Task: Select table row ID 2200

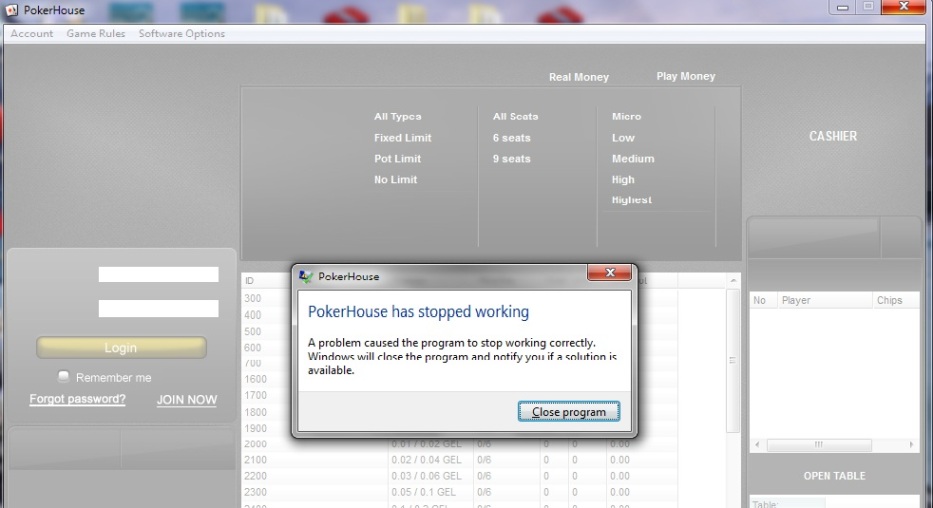Action: coord(459,476)
